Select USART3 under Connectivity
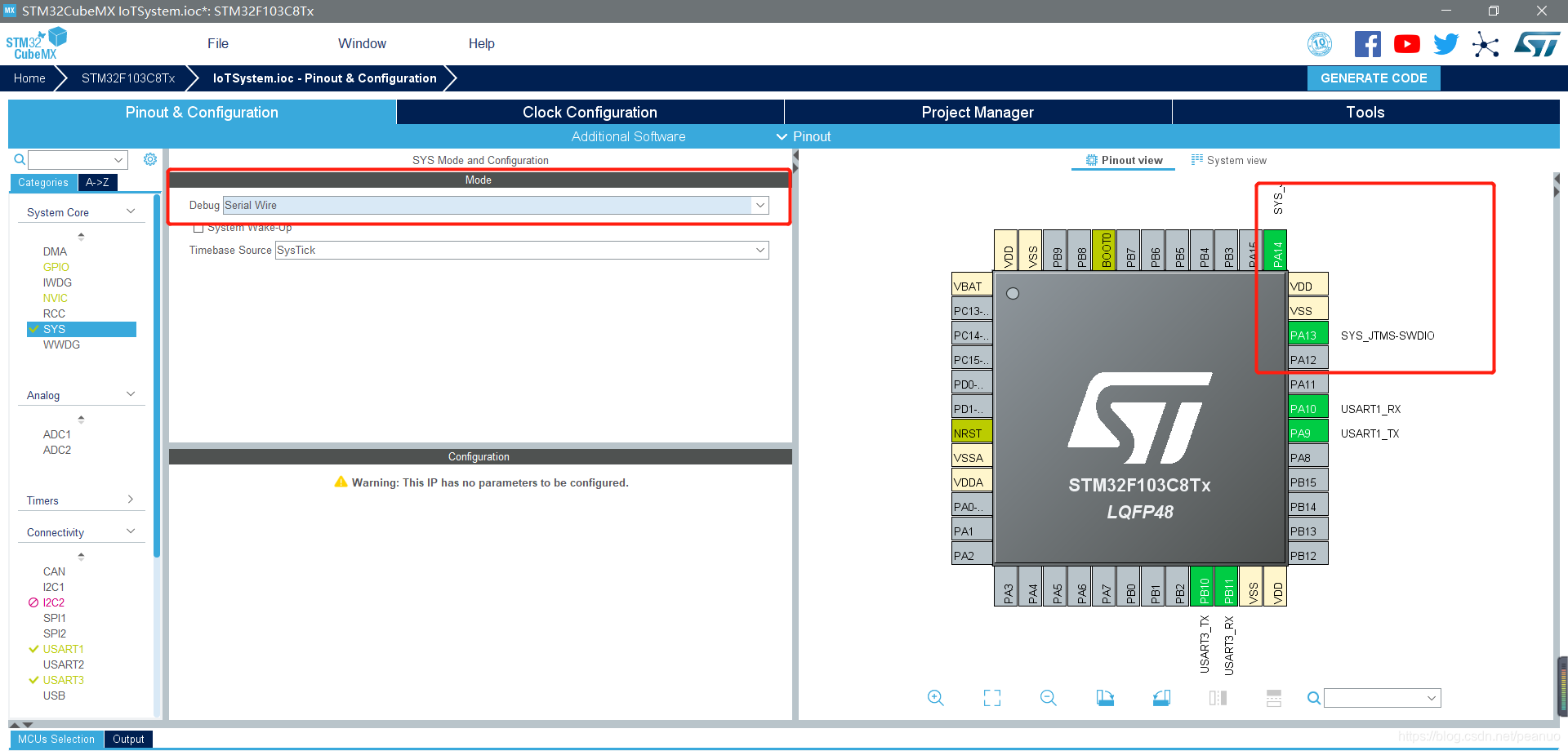The height and width of the screenshot is (751, 1568). pyautogui.click(x=64, y=680)
